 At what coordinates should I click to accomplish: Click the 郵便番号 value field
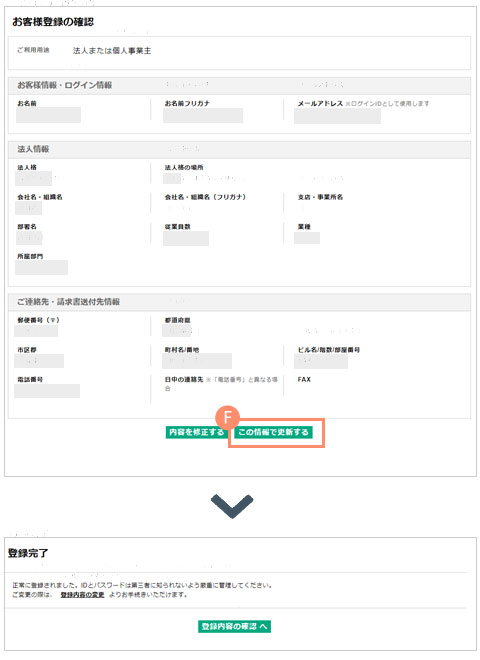point(36,331)
